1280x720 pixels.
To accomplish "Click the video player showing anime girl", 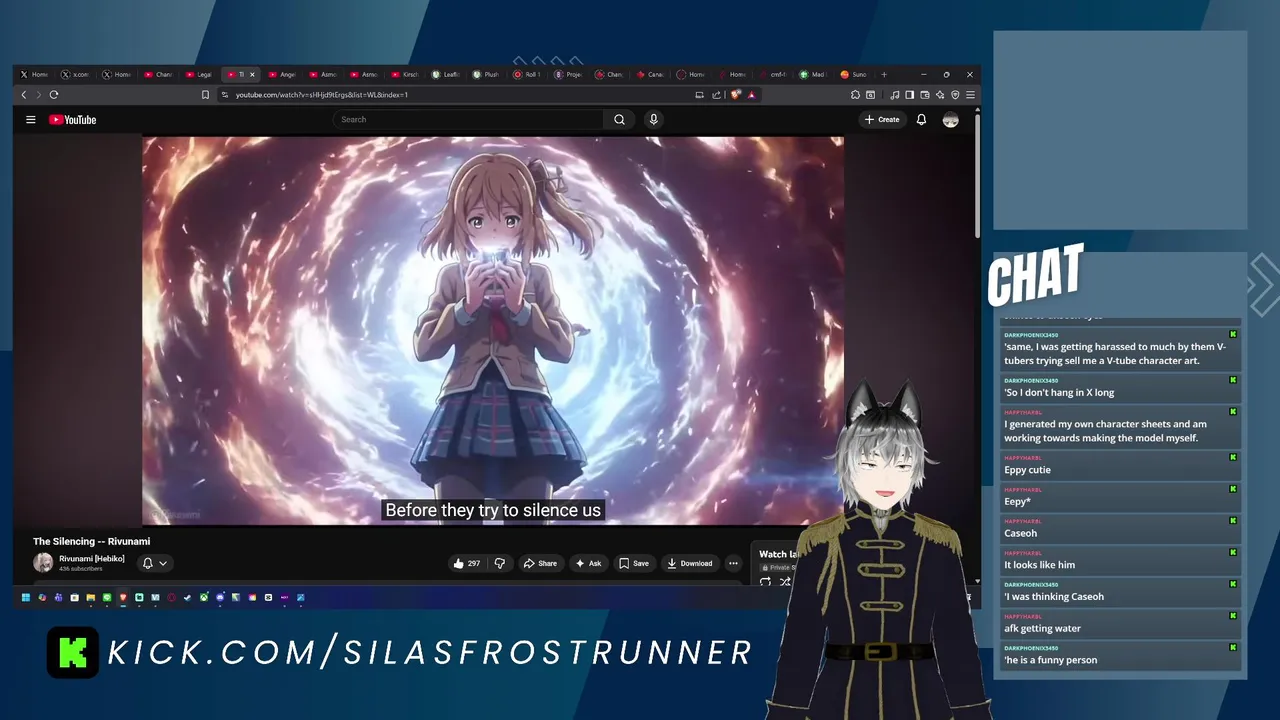I will pos(493,330).
